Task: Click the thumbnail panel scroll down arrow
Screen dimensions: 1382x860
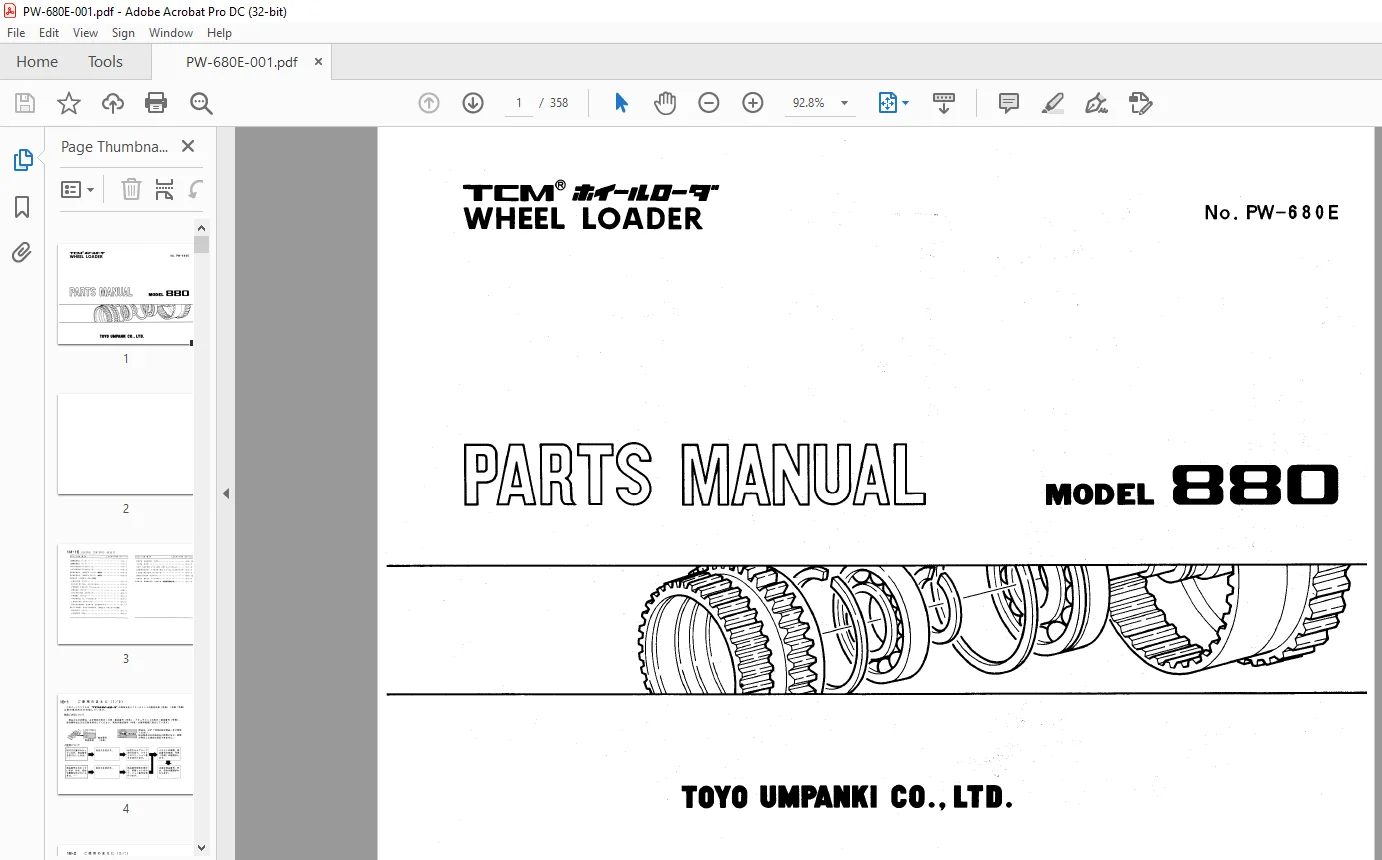Action: (202, 848)
